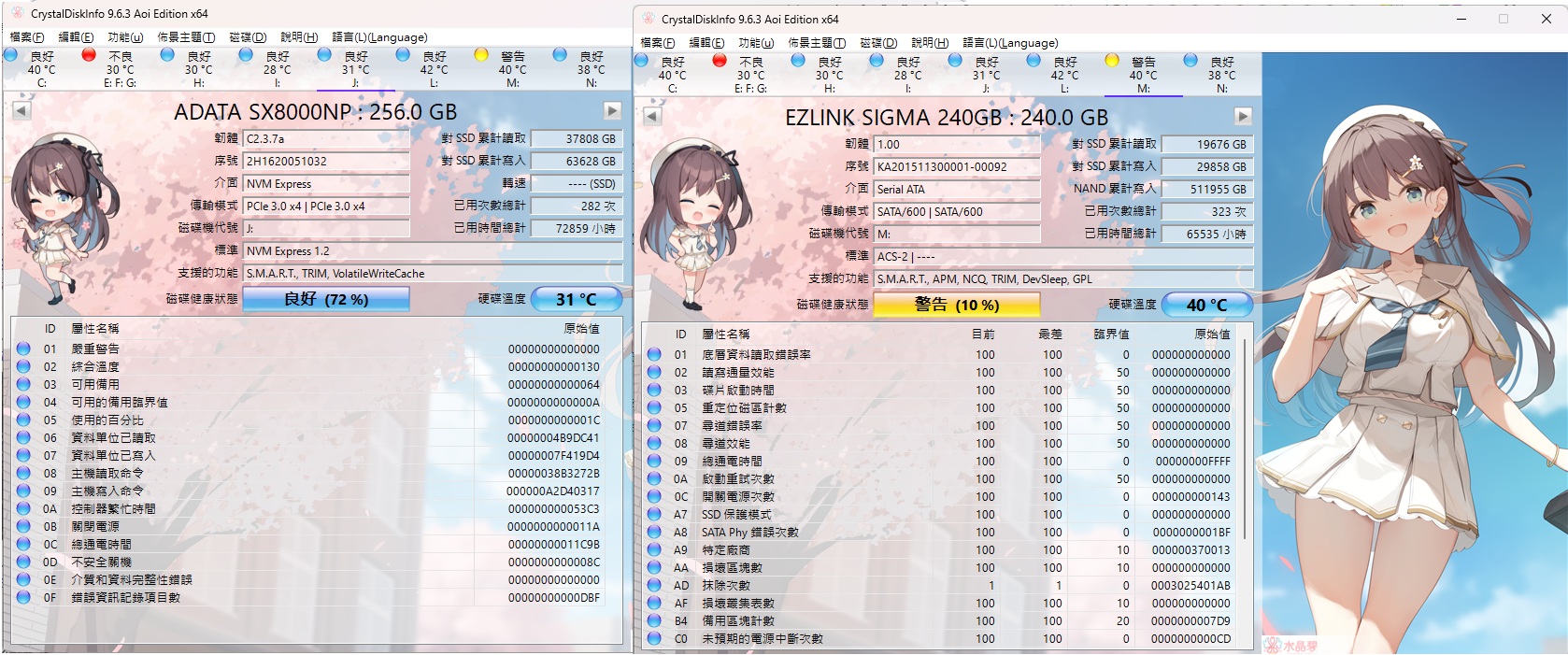
Task: Select the yellow warning M: disk in ADATA window
Action: [x=511, y=68]
